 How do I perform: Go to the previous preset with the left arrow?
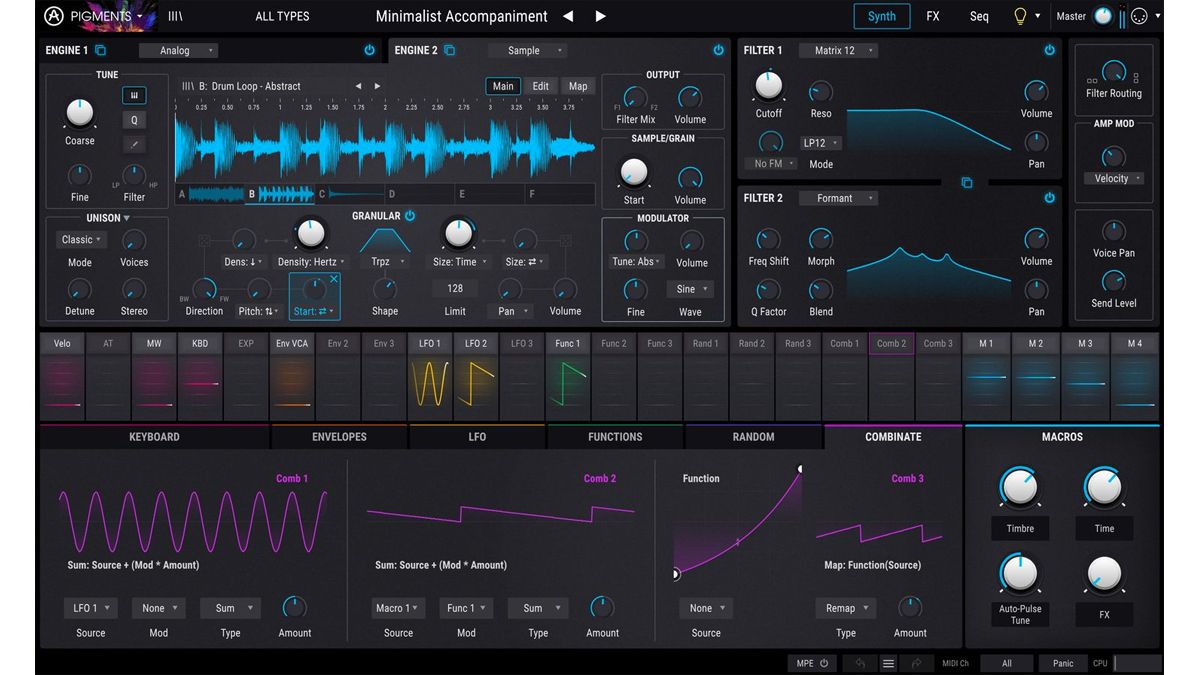568,16
